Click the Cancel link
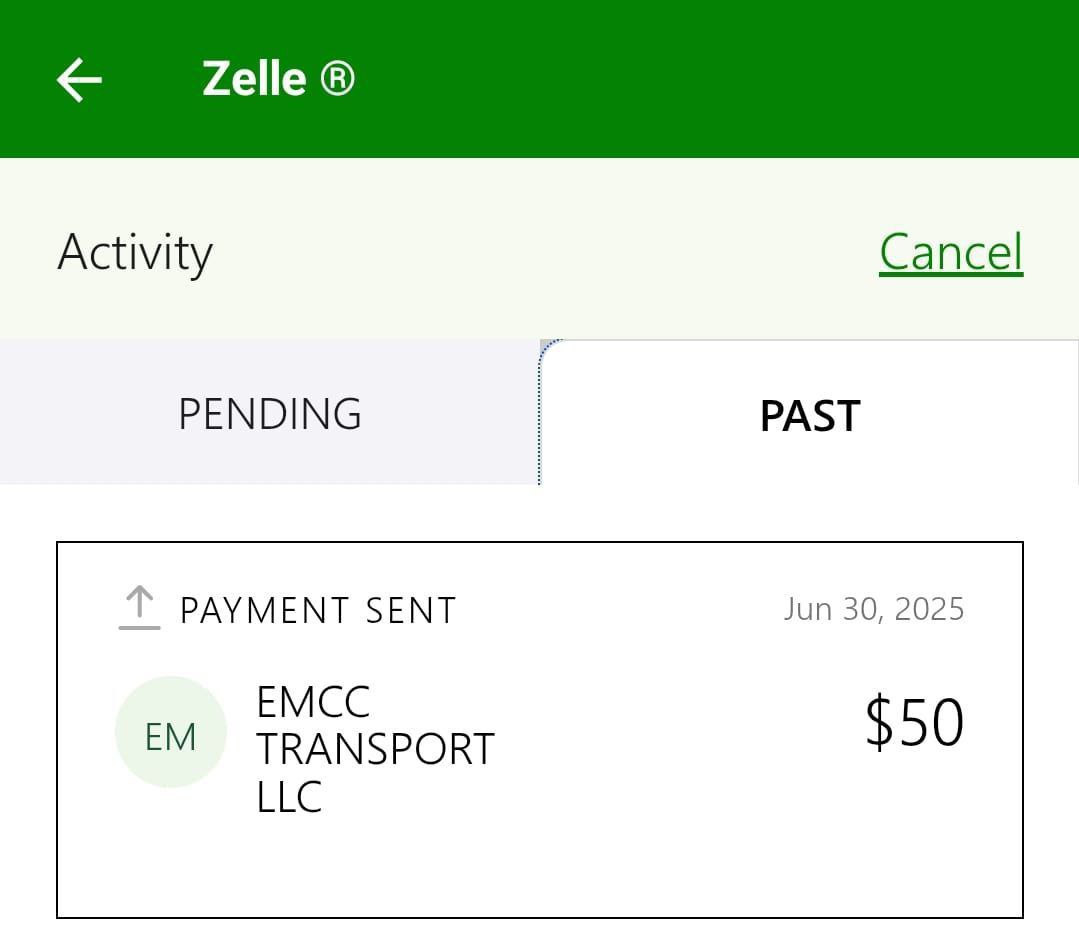The image size is (1079, 951). (951, 252)
